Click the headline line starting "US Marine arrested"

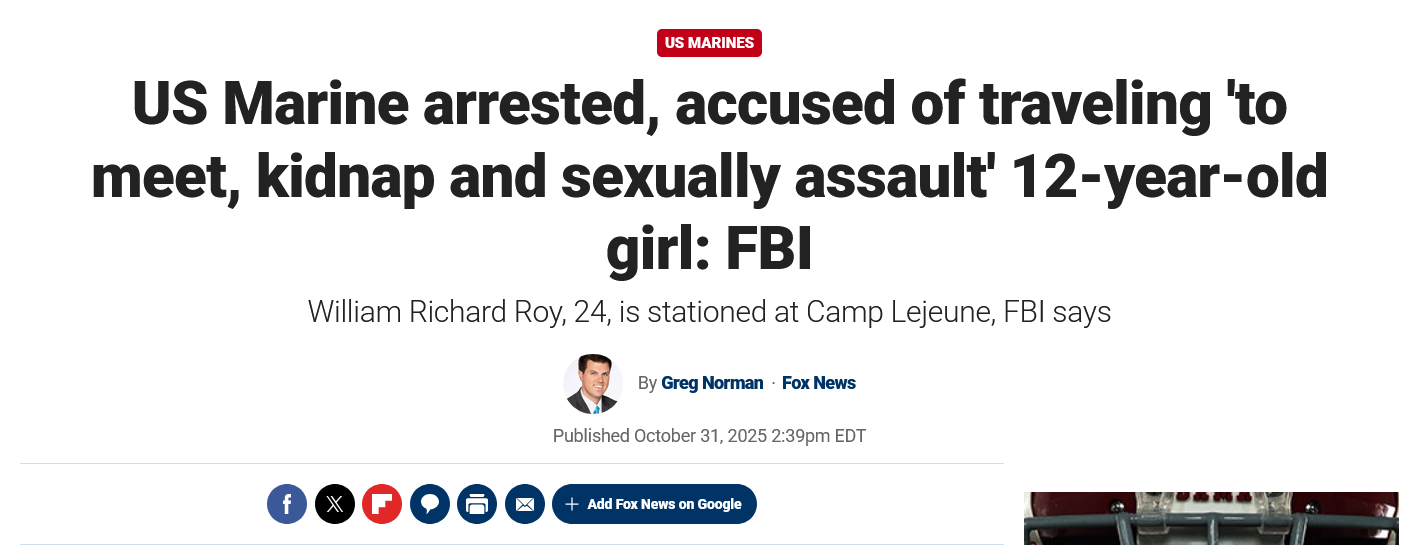point(709,104)
